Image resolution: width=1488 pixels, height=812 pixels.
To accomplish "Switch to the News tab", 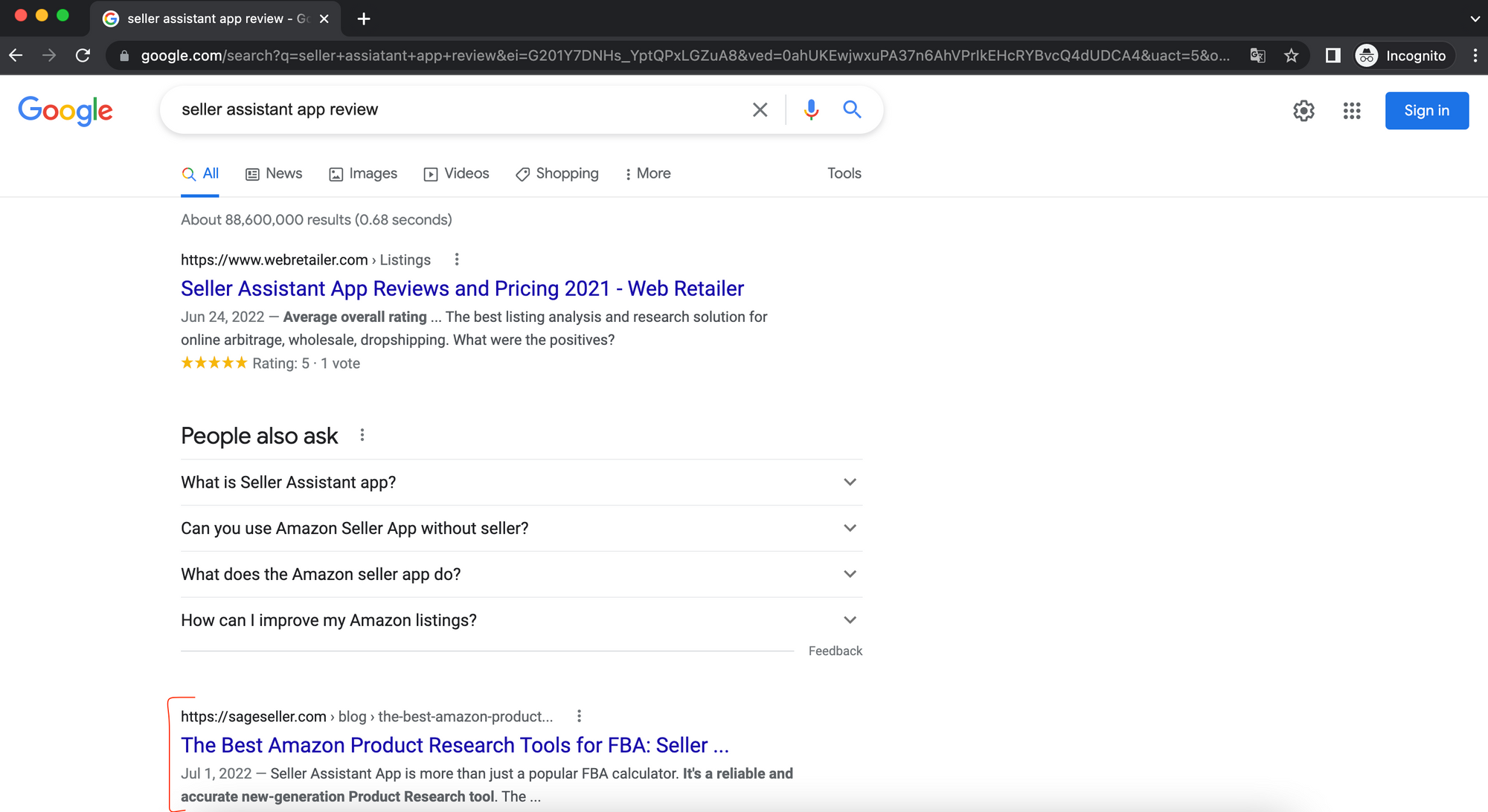I will (x=274, y=173).
